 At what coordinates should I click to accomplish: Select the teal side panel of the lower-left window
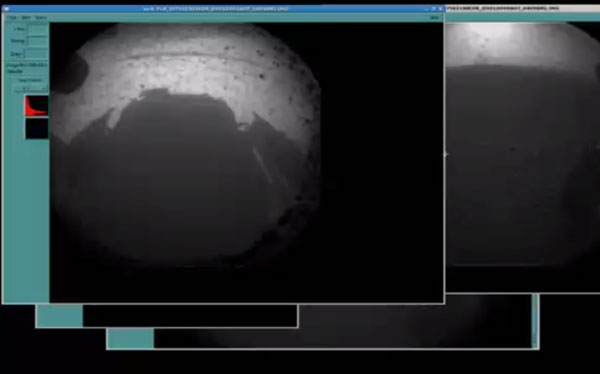coord(59,316)
